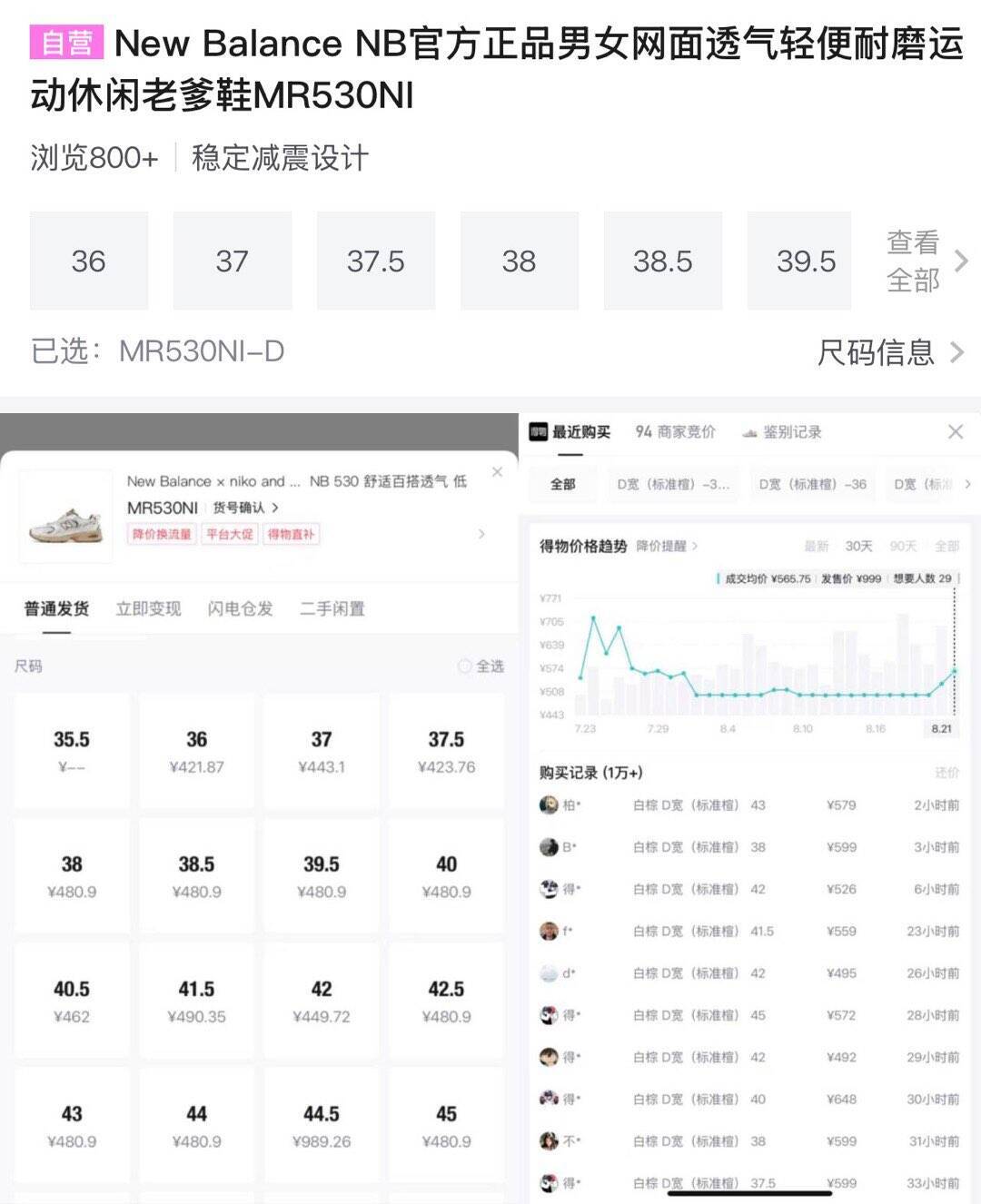Select the D宽（标准楦）-36 chip

click(x=813, y=484)
